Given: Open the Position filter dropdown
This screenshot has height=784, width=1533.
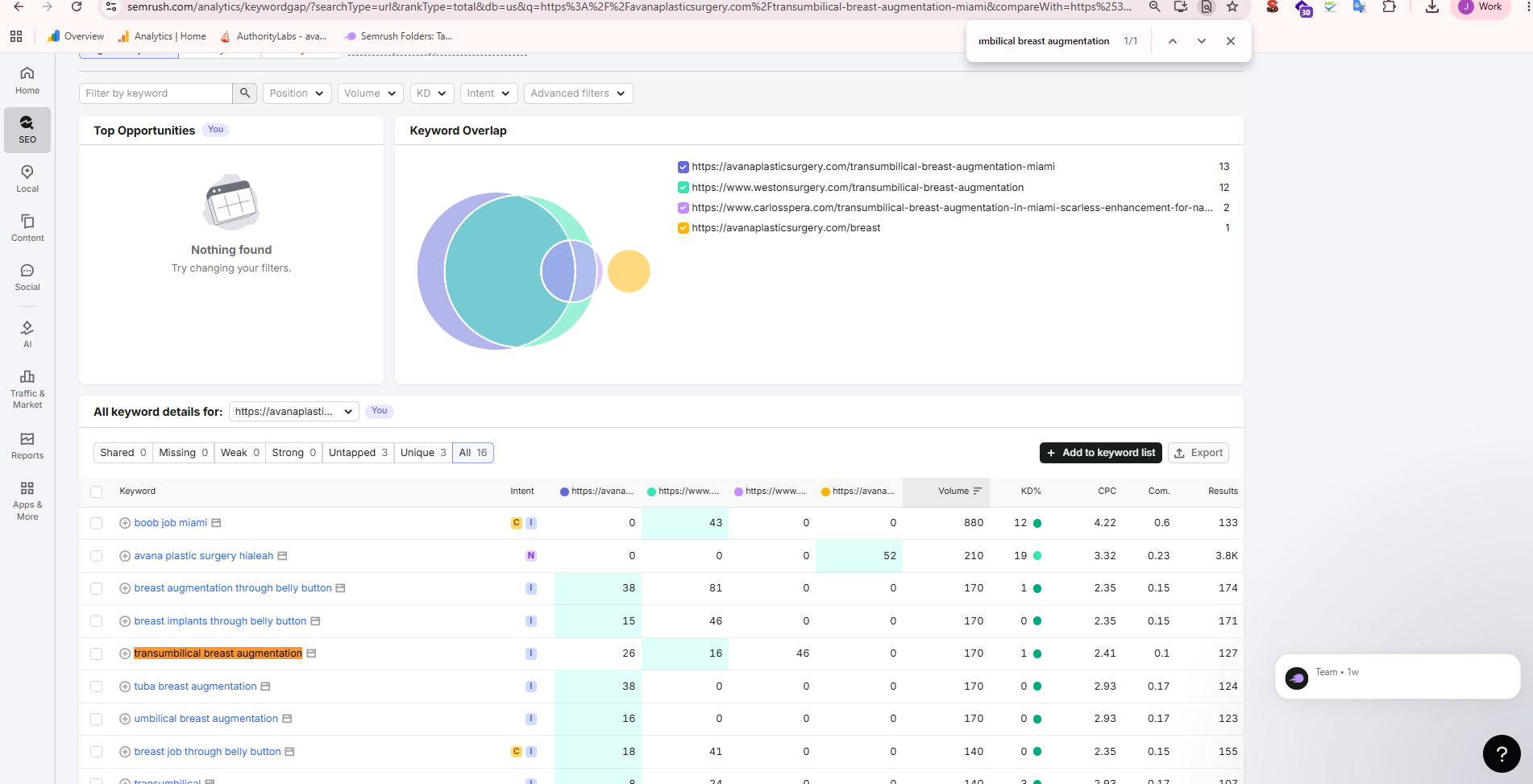Looking at the screenshot, I should point(297,93).
